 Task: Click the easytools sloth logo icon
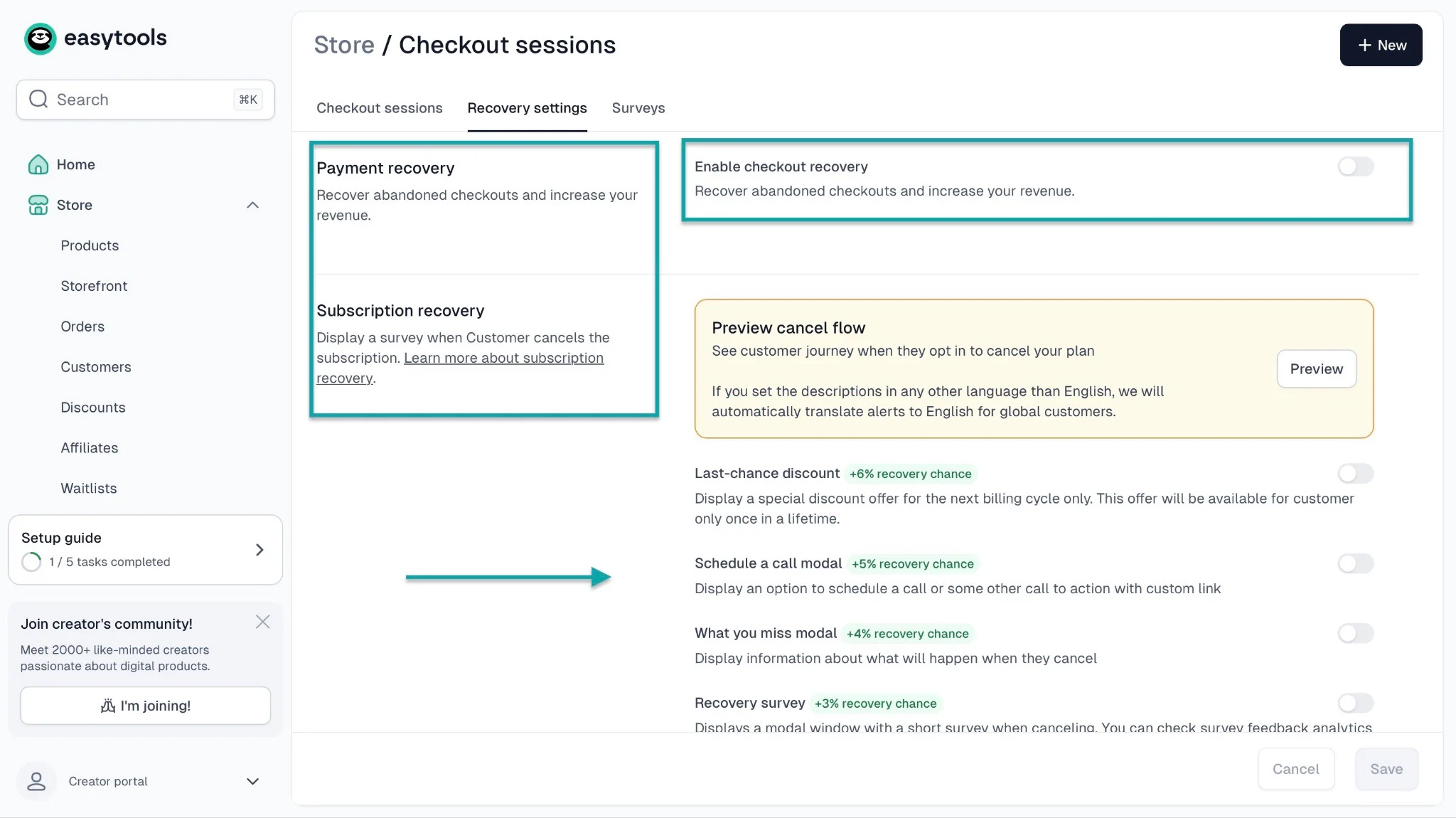click(x=40, y=38)
